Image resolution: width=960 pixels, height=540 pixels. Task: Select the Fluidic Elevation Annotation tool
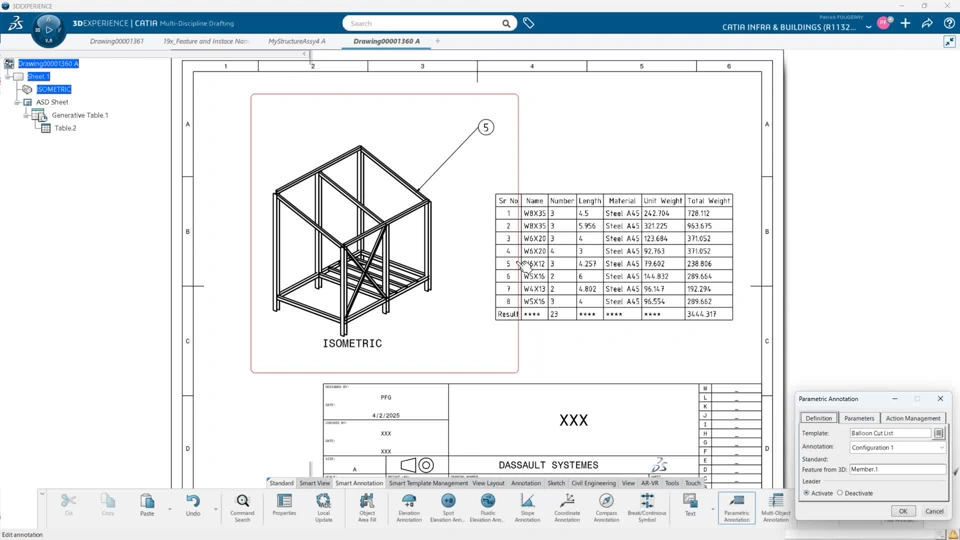point(487,501)
